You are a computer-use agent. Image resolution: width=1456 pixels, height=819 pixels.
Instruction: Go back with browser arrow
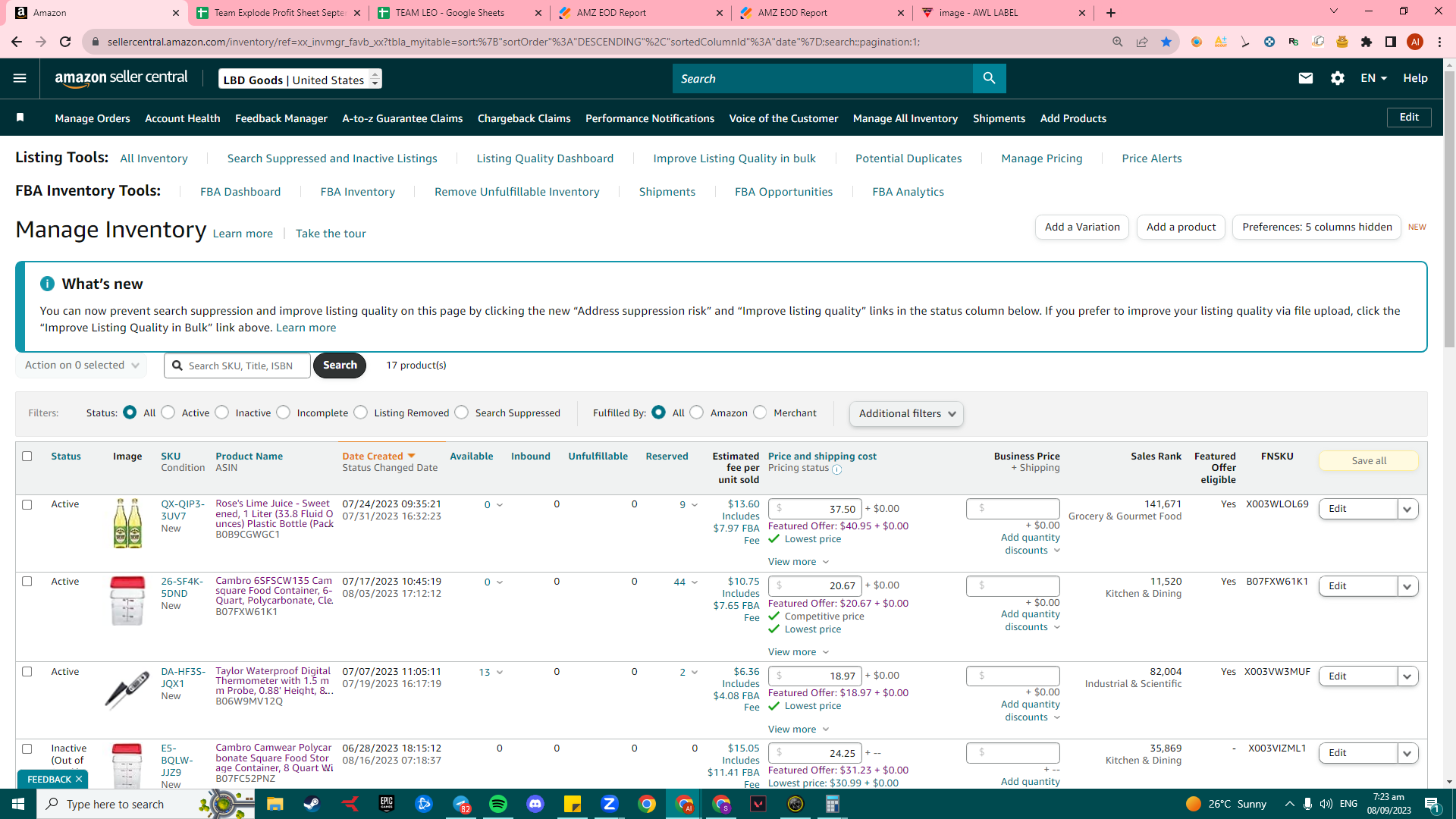point(17,42)
